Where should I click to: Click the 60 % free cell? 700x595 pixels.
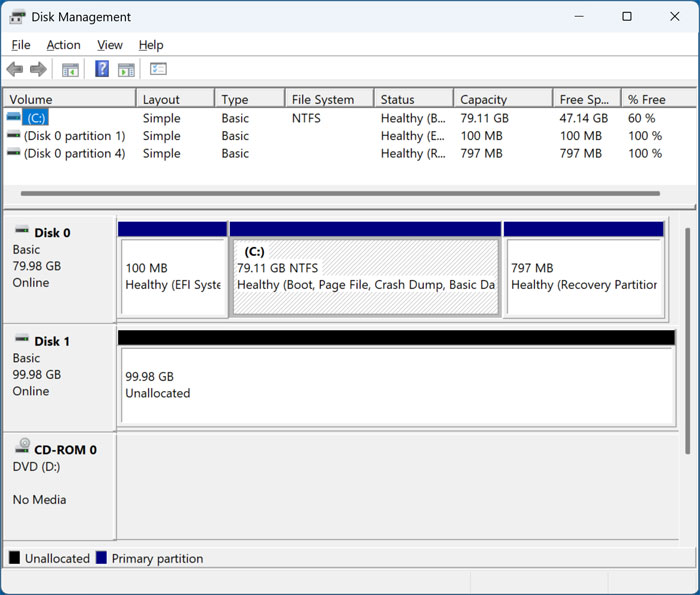coord(641,118)
